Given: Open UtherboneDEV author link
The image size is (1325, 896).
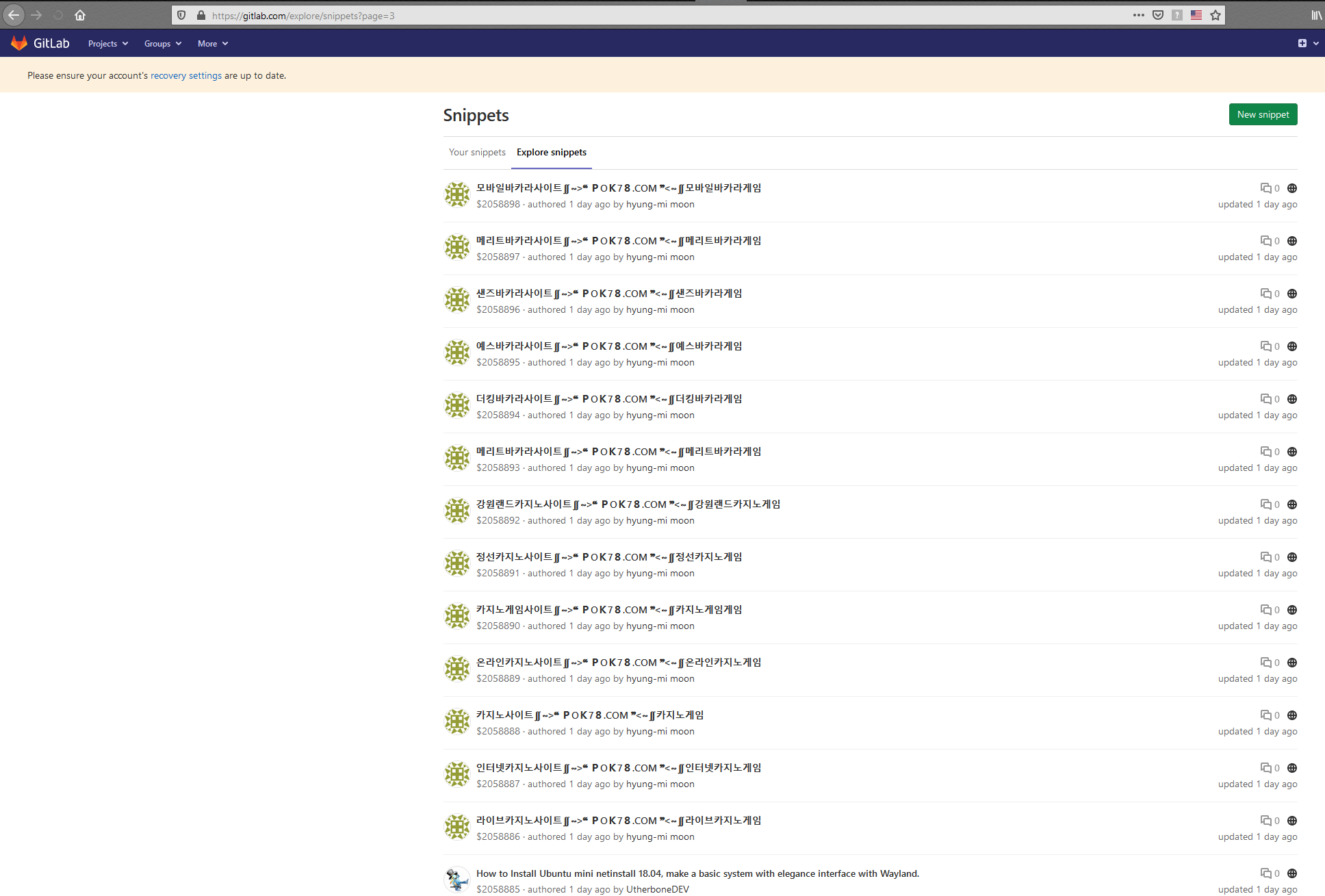Looking at the screenshot, I should pyautogui.click(x=657, y=889).
